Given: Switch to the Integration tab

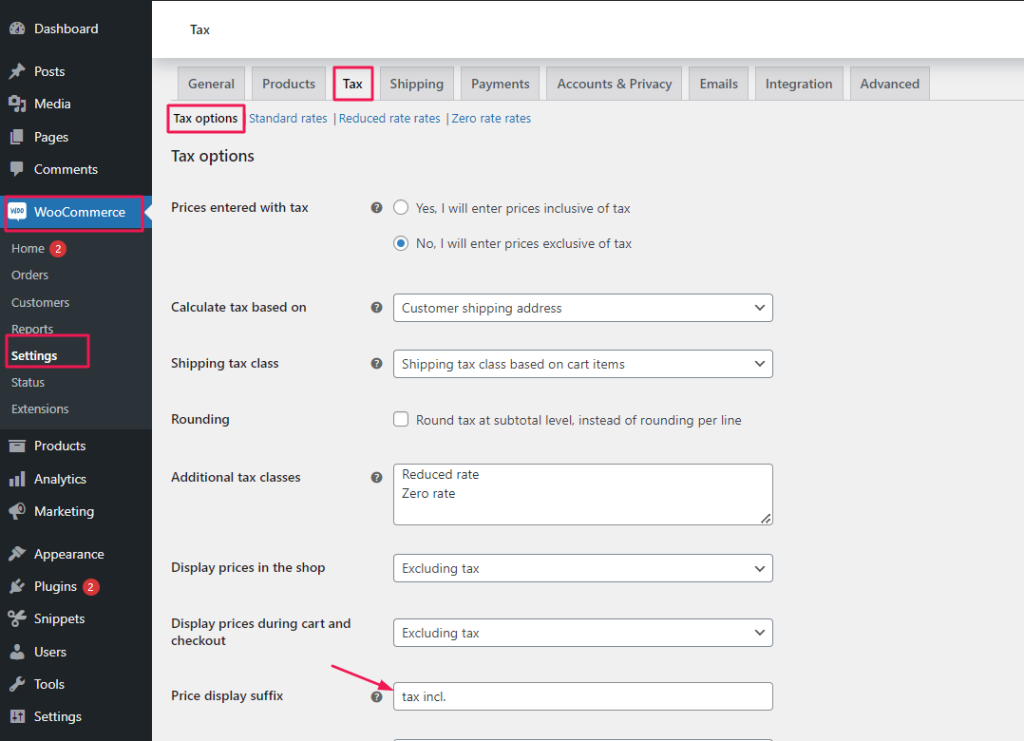Looking at the screenshot, I should click(799, 84).
